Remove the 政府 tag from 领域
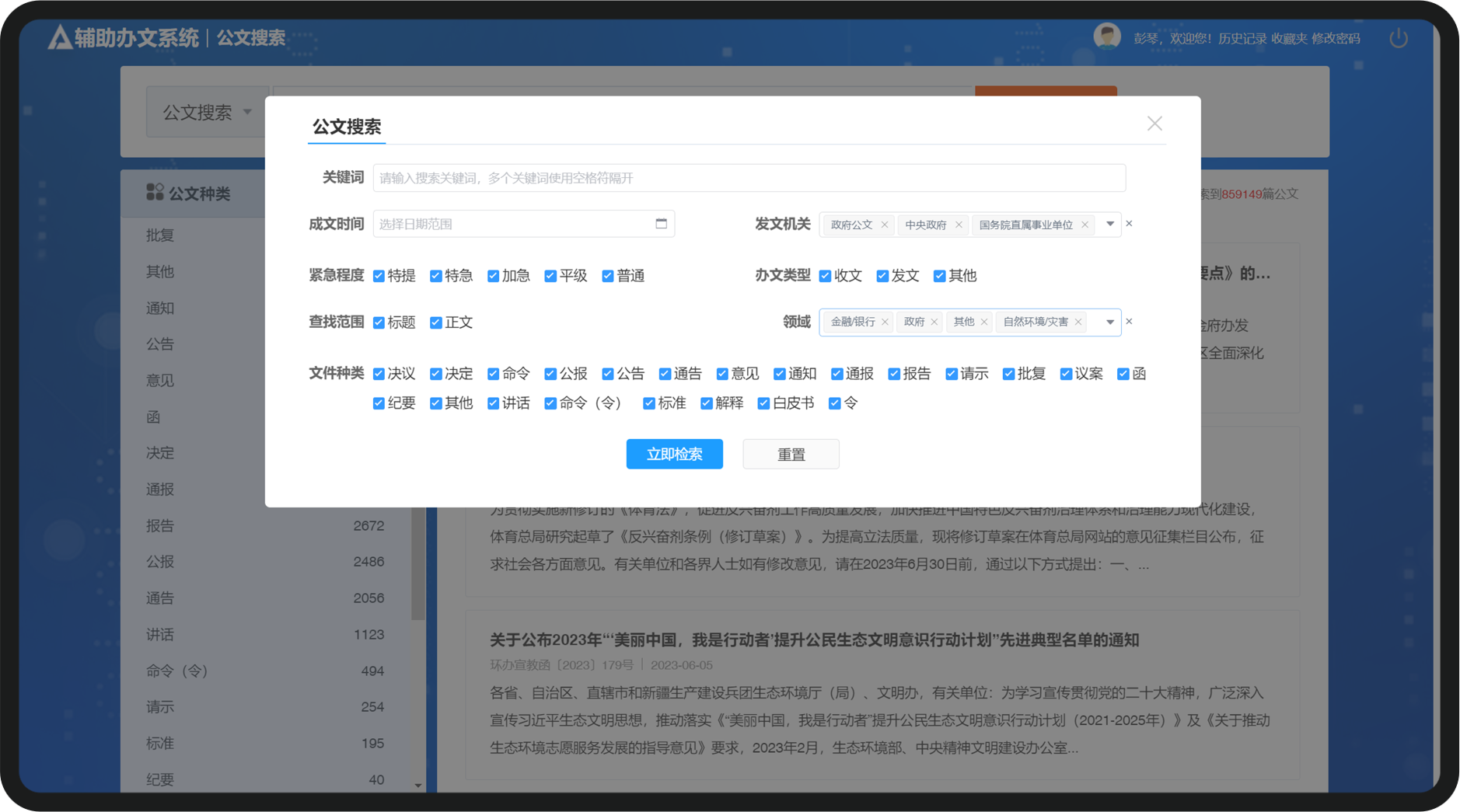1460x812 pixels. point(934,322)
